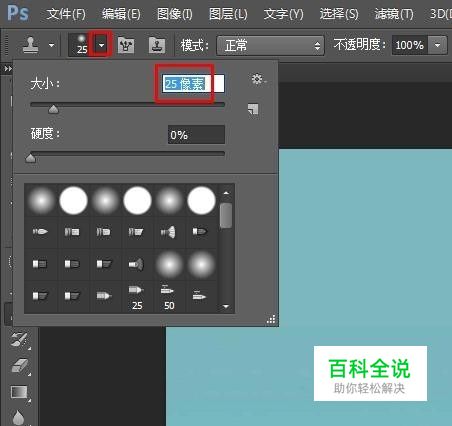This screenshot has height=426, width=452.
Task: Open the brush picker gear settings menu
Action: click(258, 79)
